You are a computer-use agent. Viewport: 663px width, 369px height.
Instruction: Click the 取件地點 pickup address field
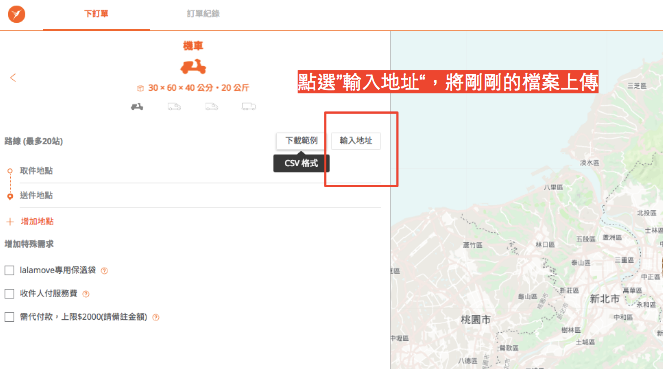pyautogui.click(x=200, y=171)
